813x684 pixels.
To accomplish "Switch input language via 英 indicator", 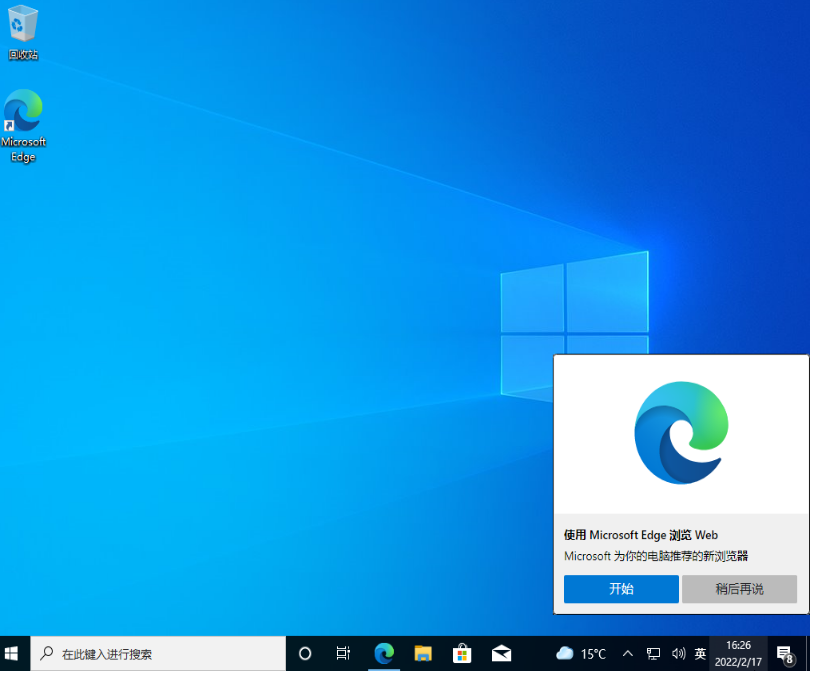I will coord(700,654).
